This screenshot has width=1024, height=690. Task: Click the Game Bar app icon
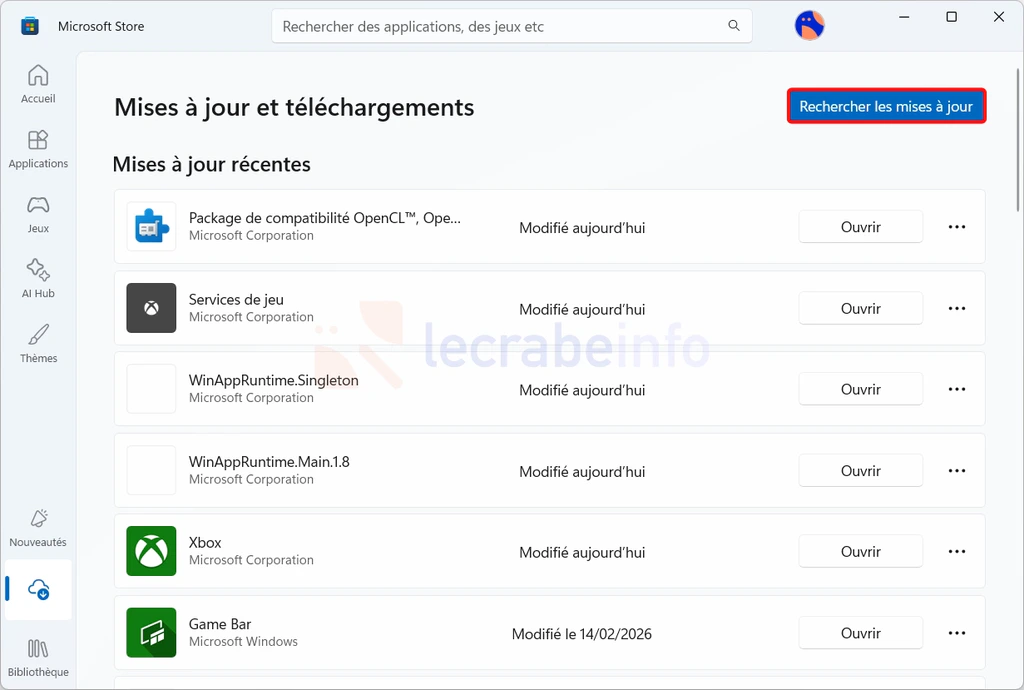[x=151, y=633]
